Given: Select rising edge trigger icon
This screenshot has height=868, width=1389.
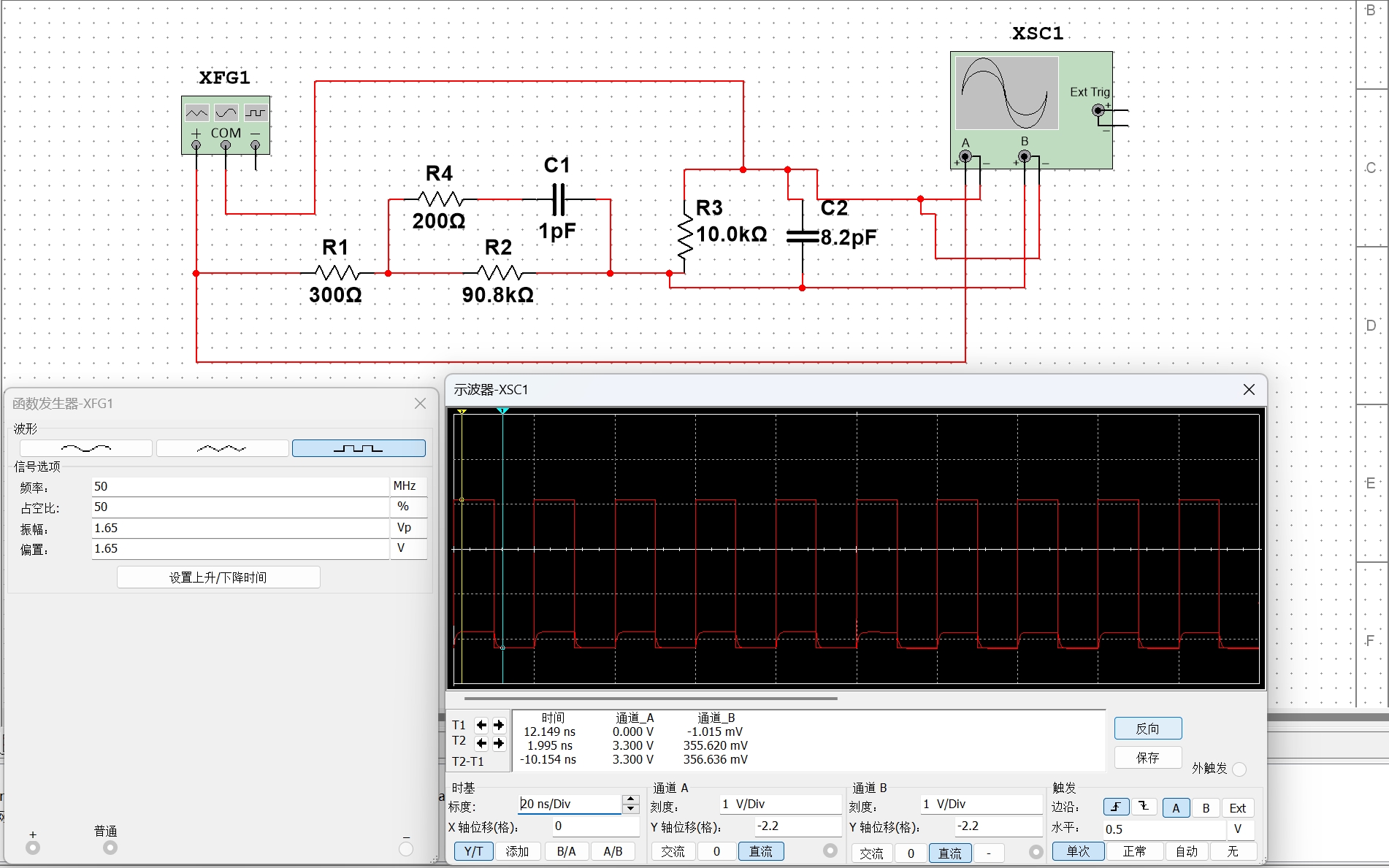Looking at the screenshot, I should click(1116, 807).
